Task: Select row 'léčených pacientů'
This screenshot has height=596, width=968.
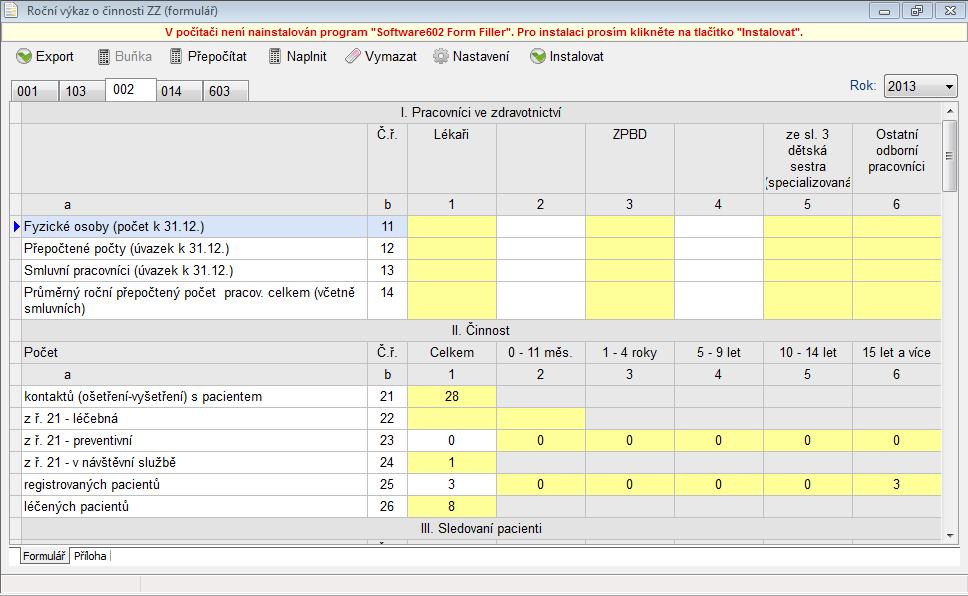Action: pos(194,506)
